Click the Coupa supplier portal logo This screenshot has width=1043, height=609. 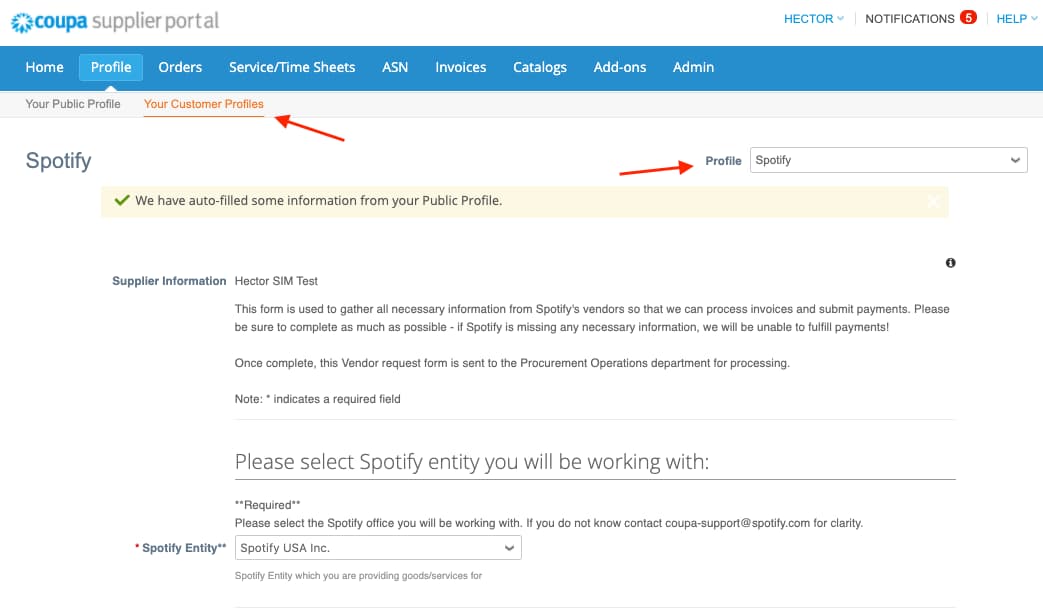tap(114, 21)
